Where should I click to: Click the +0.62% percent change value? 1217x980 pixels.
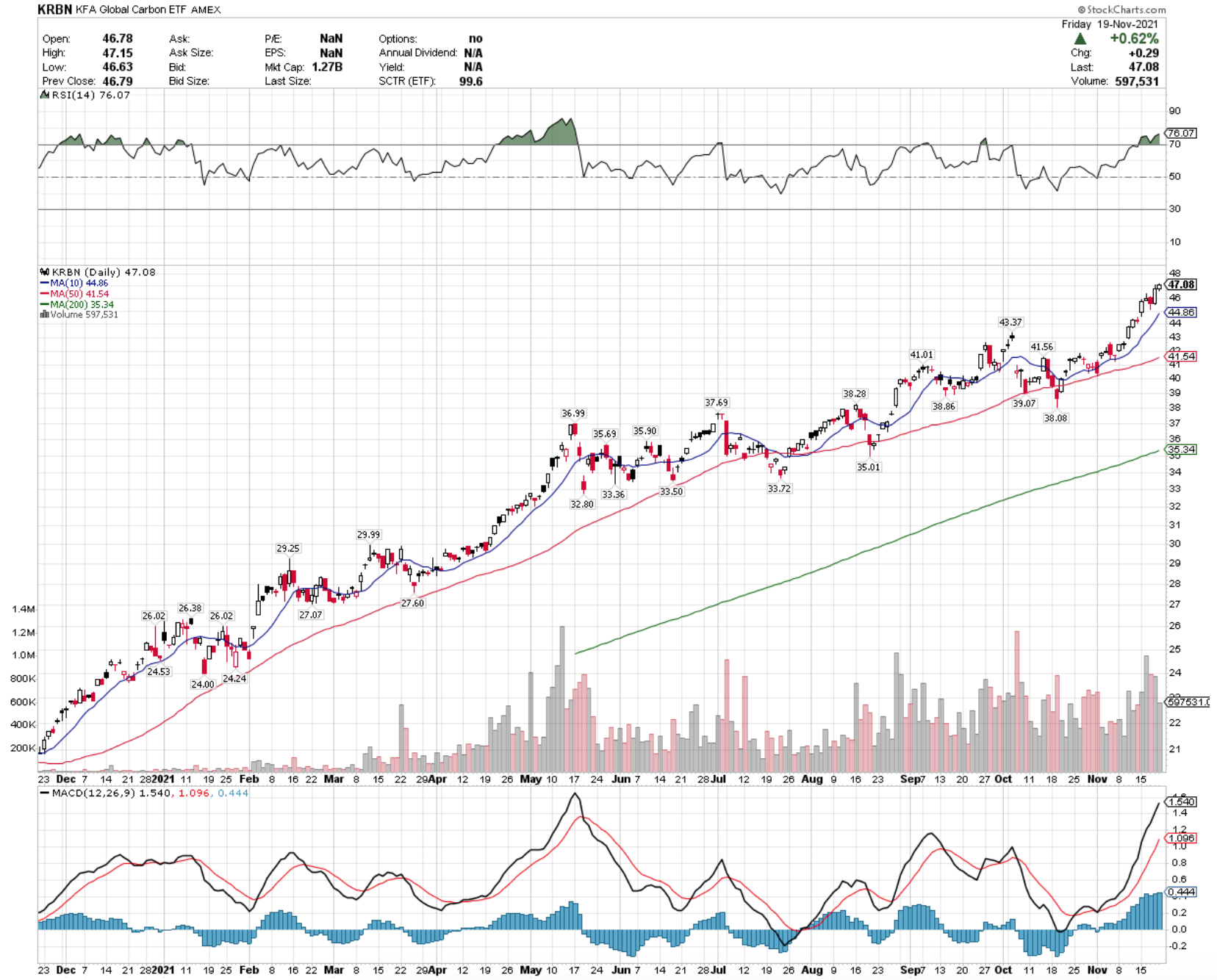point(1134,38)
